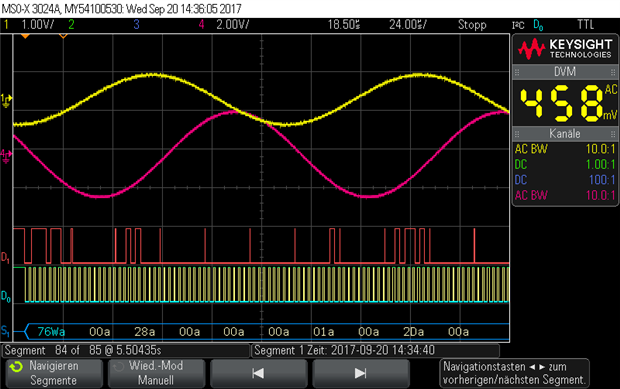This screenshot has width=620, height=389.
Task: Select channel 4 scale 2.00V/
Action: (x=232, y=25)
